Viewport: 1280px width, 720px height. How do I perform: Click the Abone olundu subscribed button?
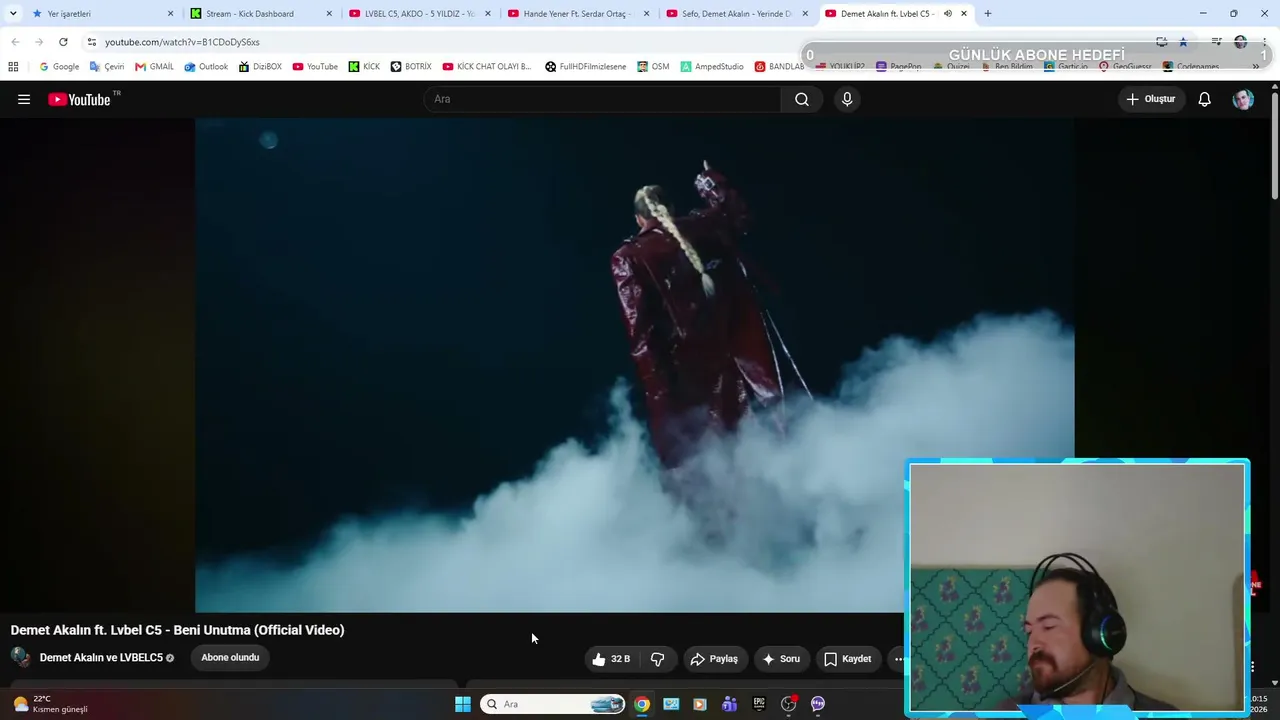click(x=230, y=657)
